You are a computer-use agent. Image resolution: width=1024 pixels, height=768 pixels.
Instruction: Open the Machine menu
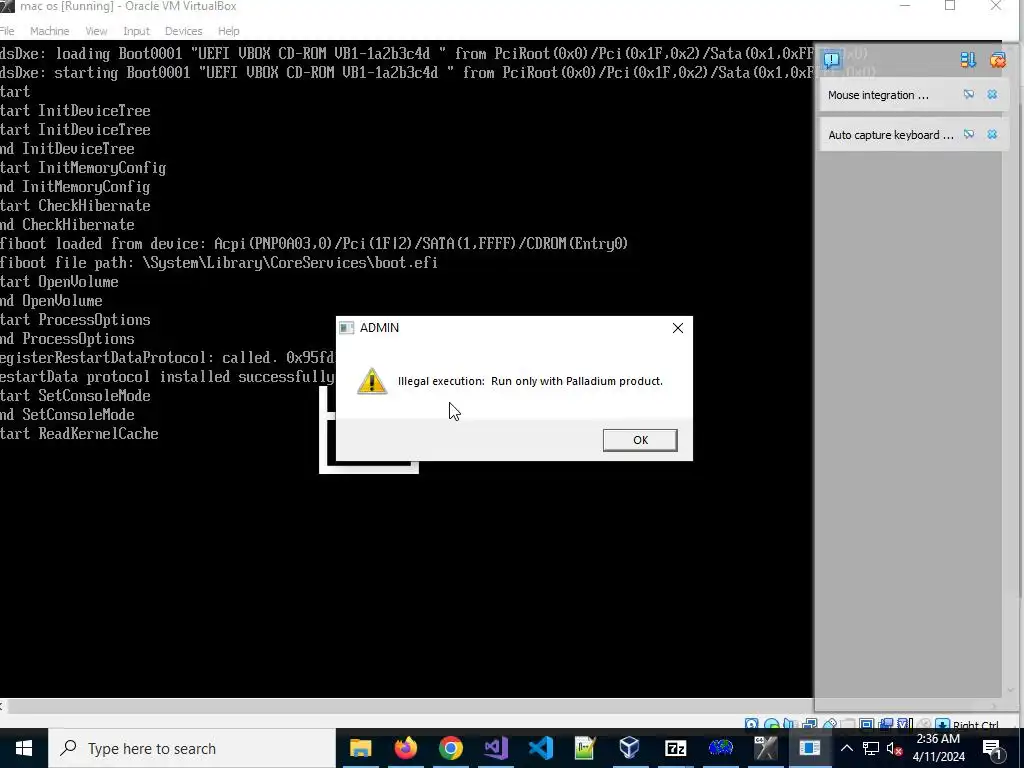tap(50, 31)
